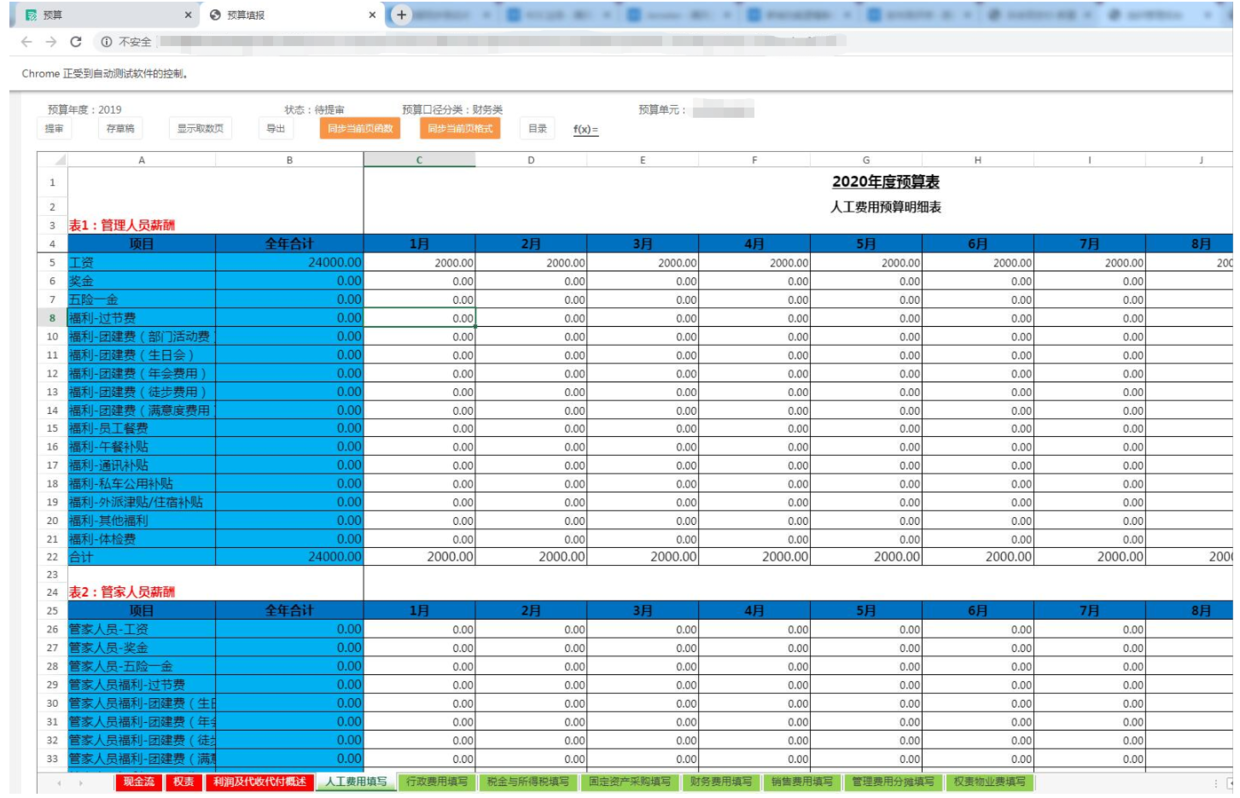The width and height of the screenshot is (1240, 798).
Task: Click sheet tabs scroll-left arrow
Action: pyautogui.click(x=59, y=783)
